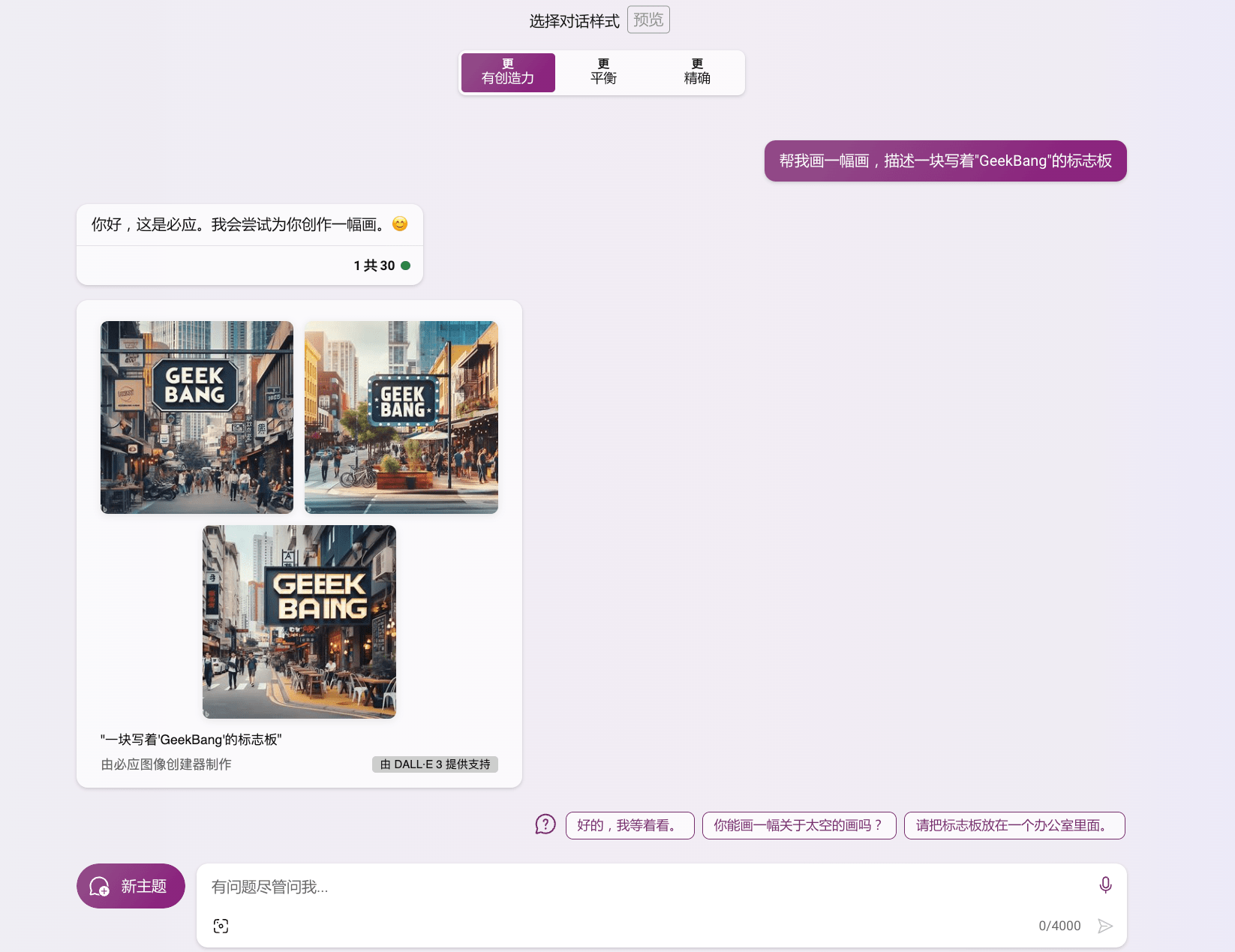Open the second GEEK BANG sunny street image
The height and width of the screenshot is (952, 1235).
(x=401, y=417)
